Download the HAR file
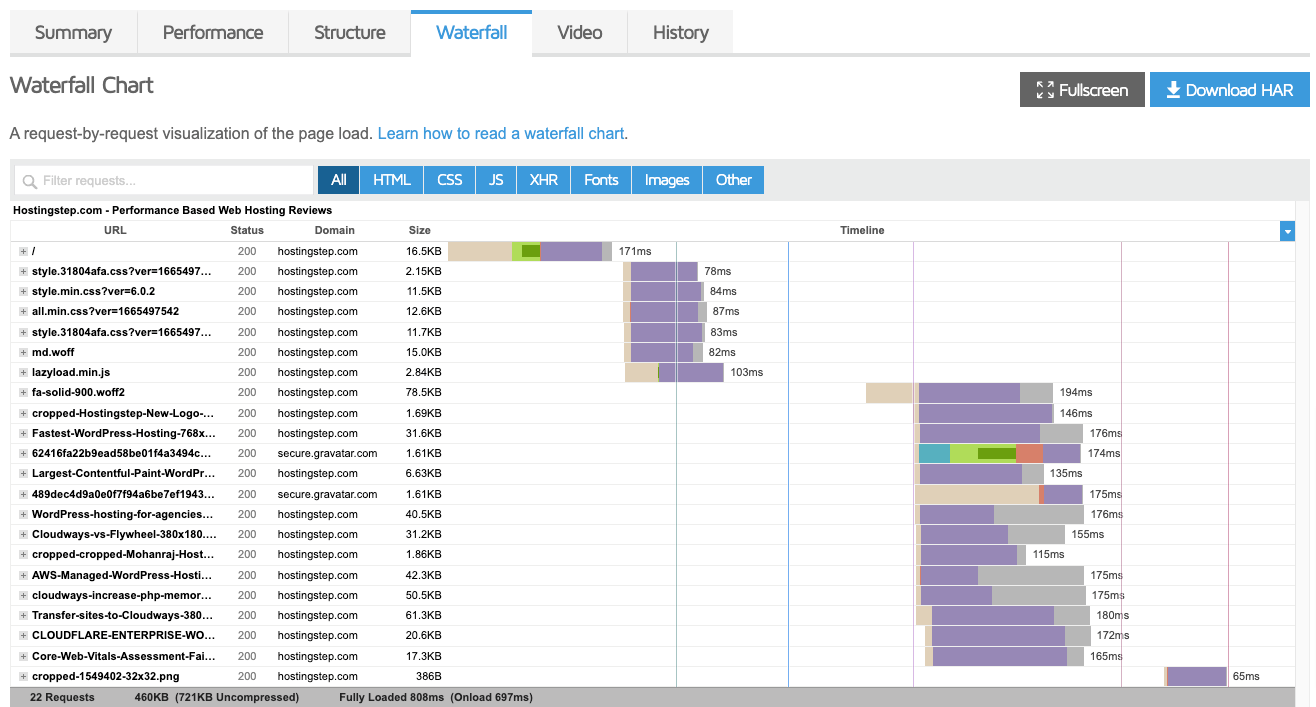 click(1229, 89)
